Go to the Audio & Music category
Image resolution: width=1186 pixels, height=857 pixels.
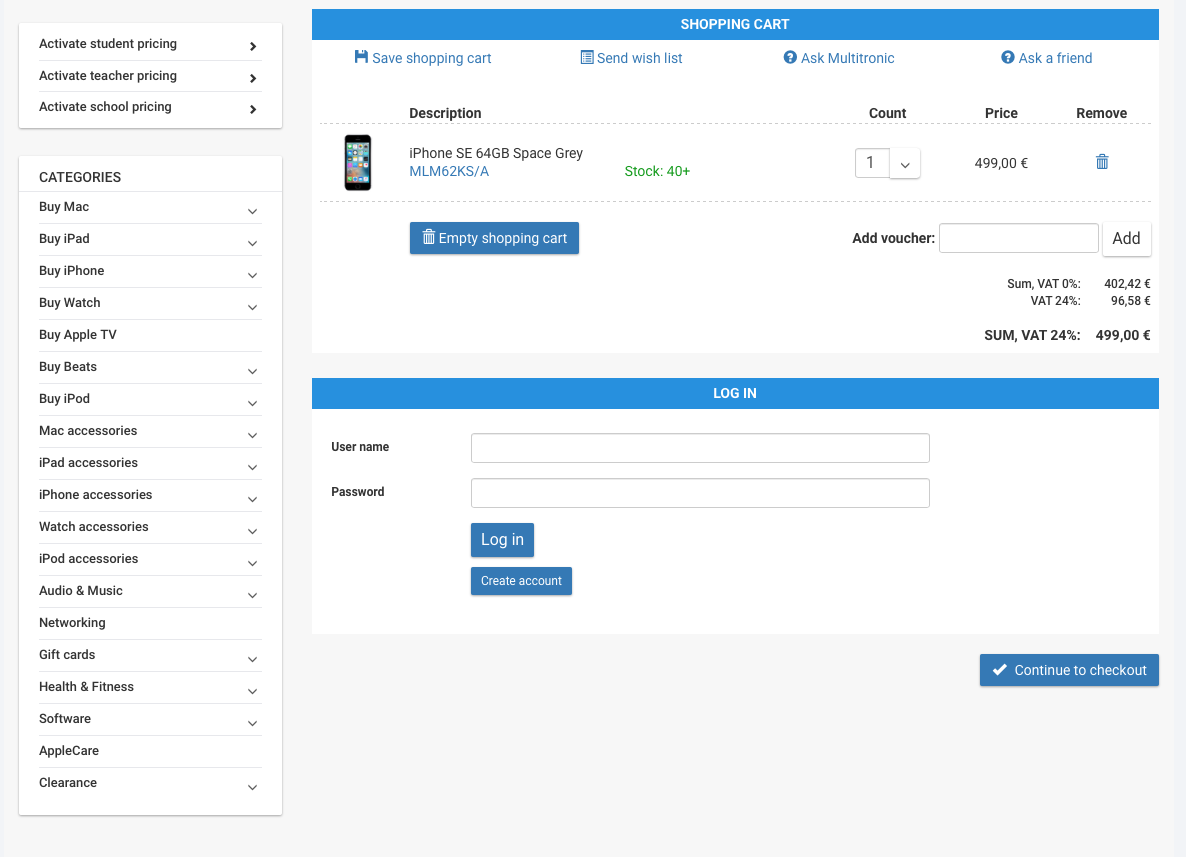81,591
